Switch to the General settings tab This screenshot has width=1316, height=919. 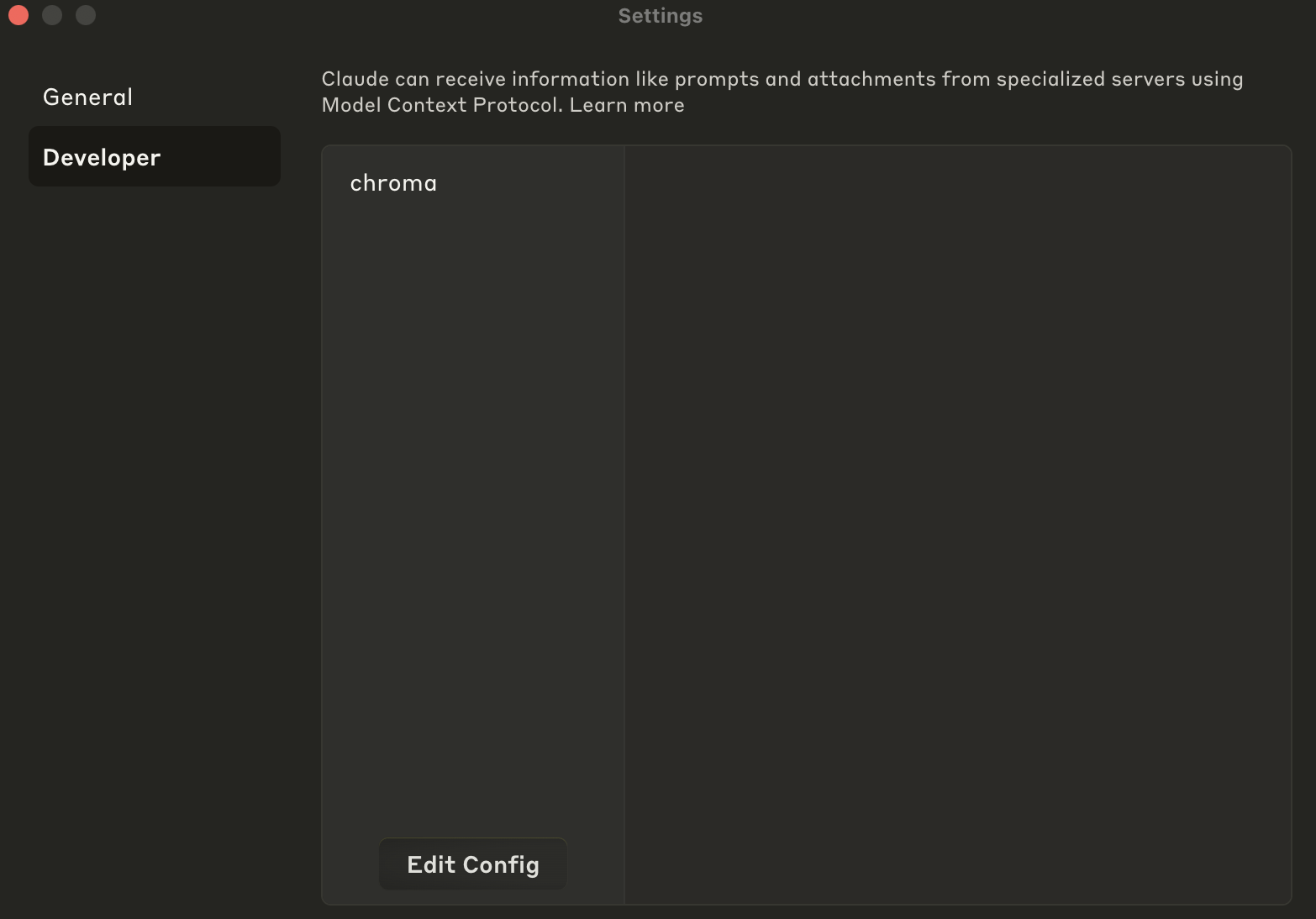87,97
